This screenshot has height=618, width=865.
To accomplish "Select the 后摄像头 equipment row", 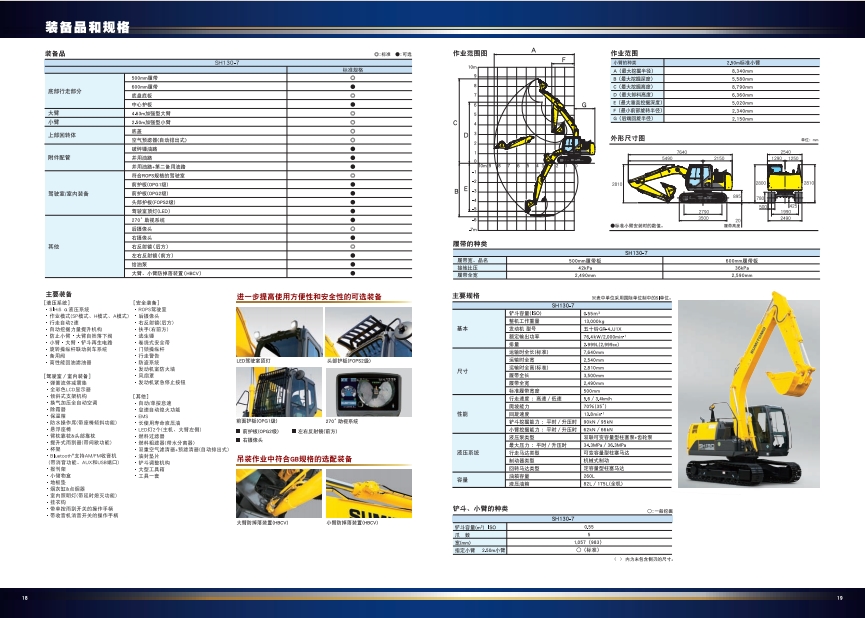I will click(268, 229).
